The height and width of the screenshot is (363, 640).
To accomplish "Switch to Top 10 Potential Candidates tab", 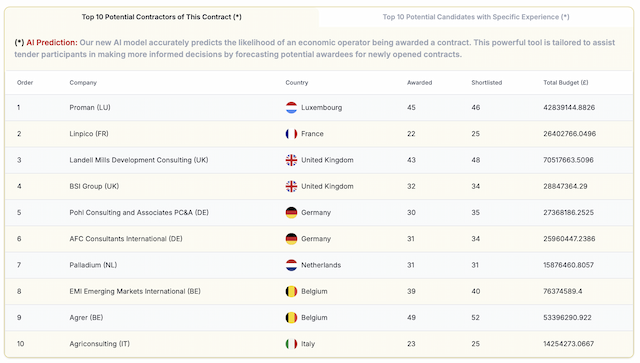I will tap(476, 17).
